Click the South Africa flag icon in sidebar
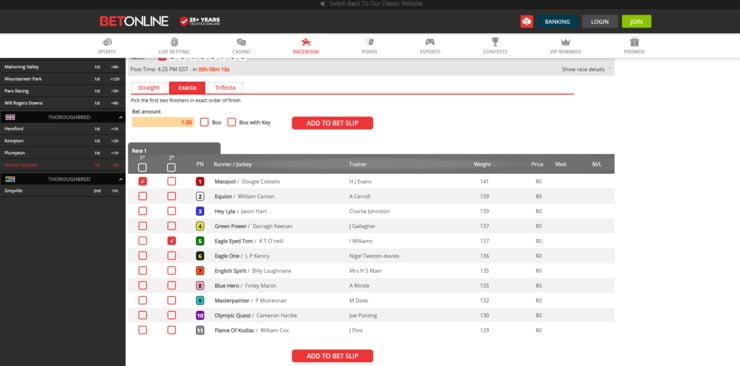 coord(10,179)
